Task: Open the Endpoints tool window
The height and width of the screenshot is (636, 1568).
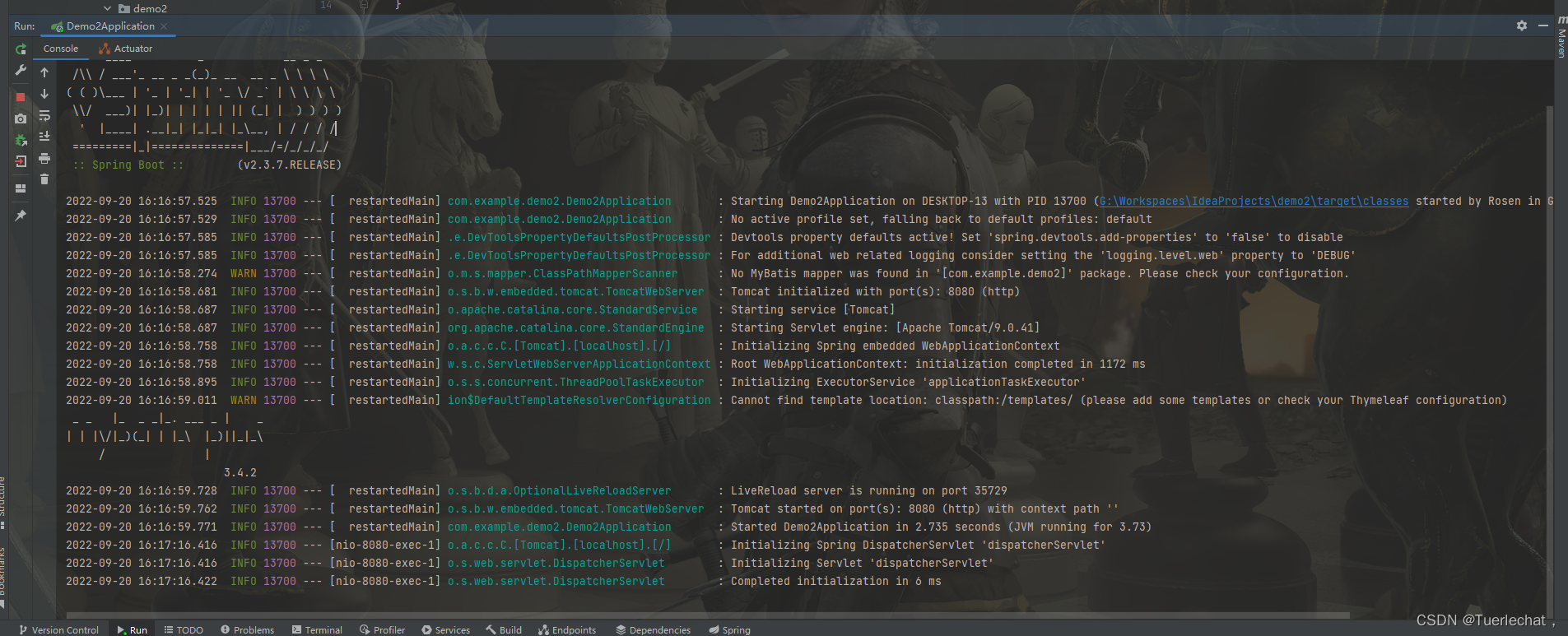Action: (x=567, y=629)
